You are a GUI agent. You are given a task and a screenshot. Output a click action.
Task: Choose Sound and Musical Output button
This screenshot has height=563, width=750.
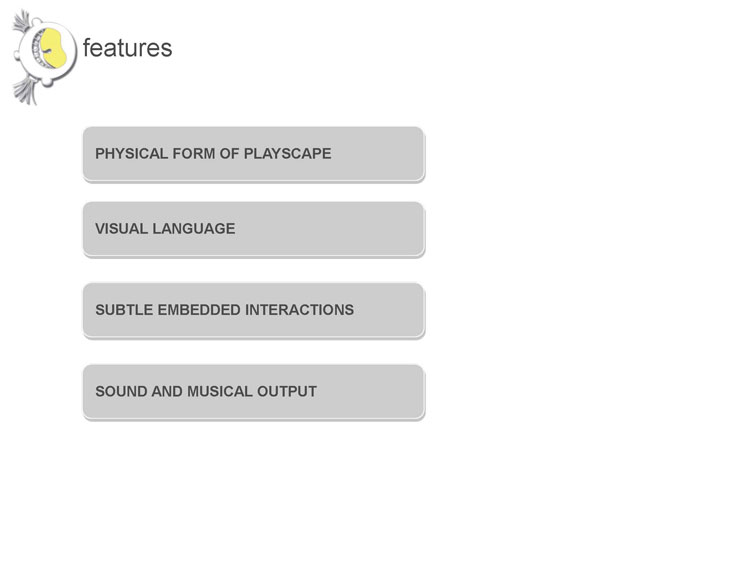254,392
